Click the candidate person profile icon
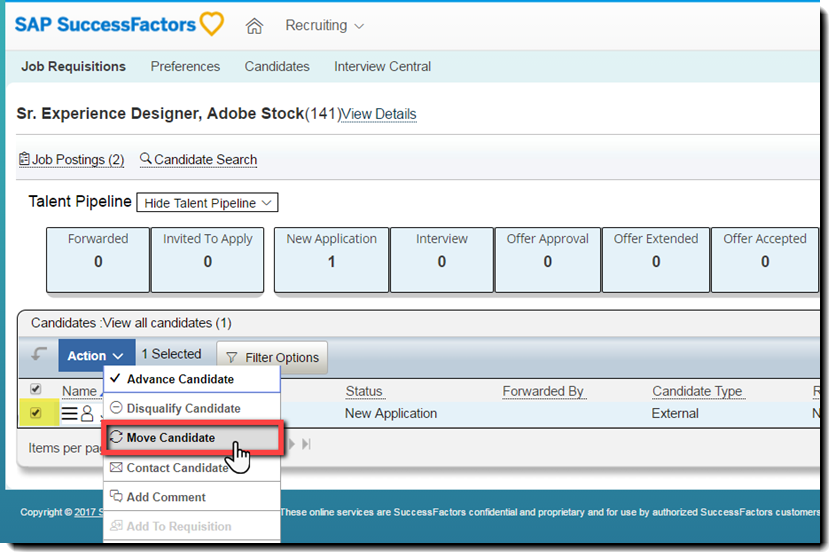 (87, 413)
